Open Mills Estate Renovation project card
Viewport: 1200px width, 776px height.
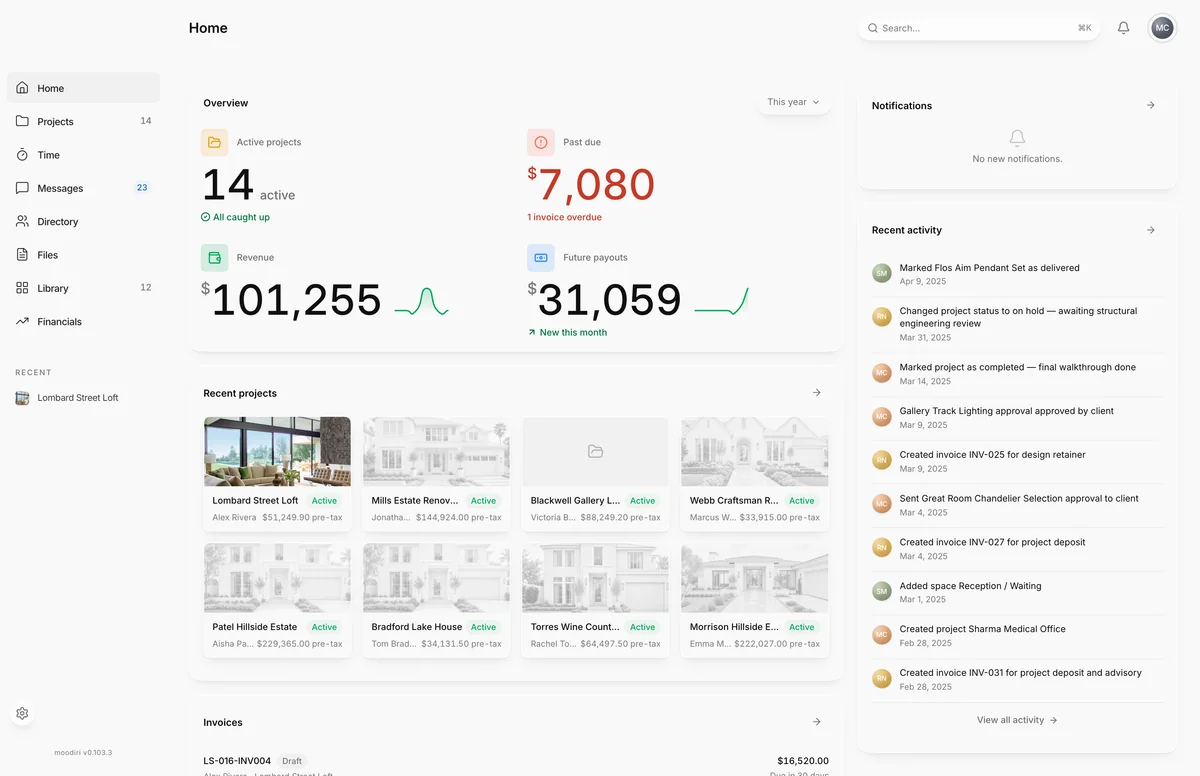click(x=436, y=474)
